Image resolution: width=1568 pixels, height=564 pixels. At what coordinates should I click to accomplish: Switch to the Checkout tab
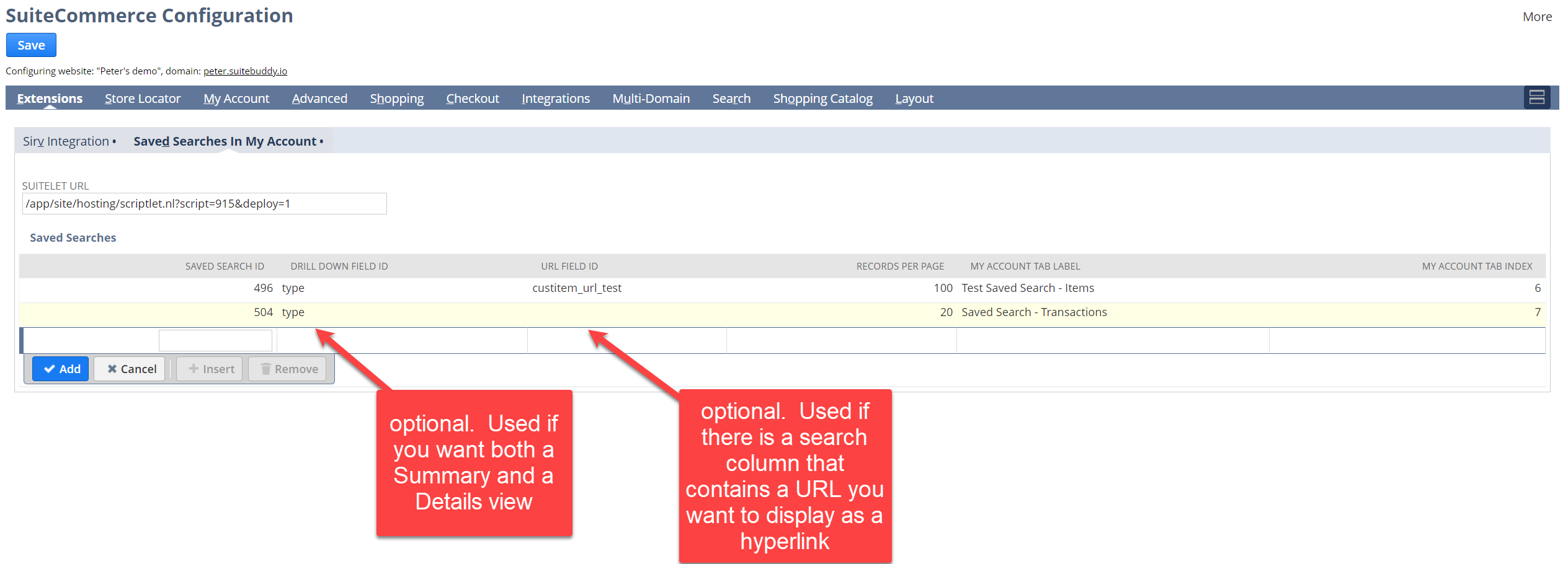[x=473, y=99]
